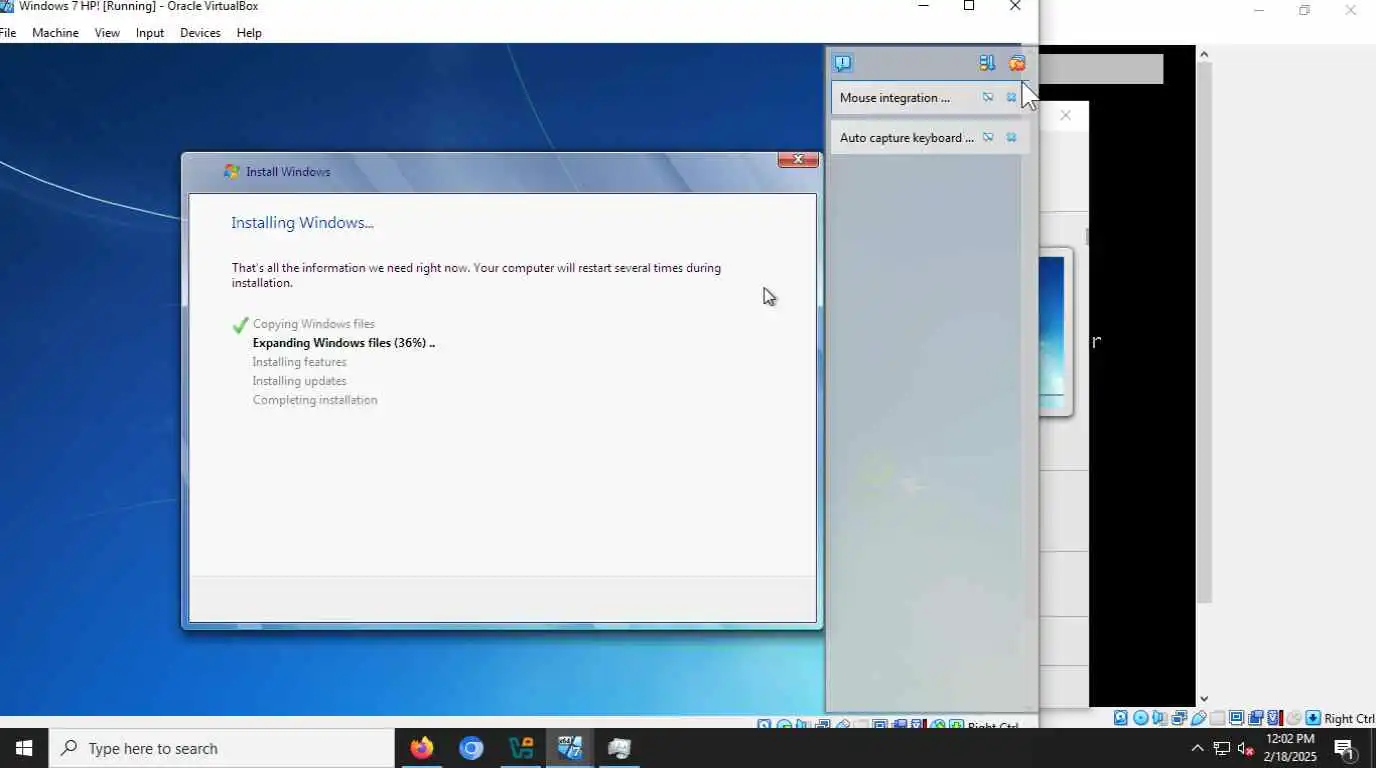This screenshot has width=1376, height=768.
Task: Close the inner panel with the X in the background window
Action: tap(1065, 115)
